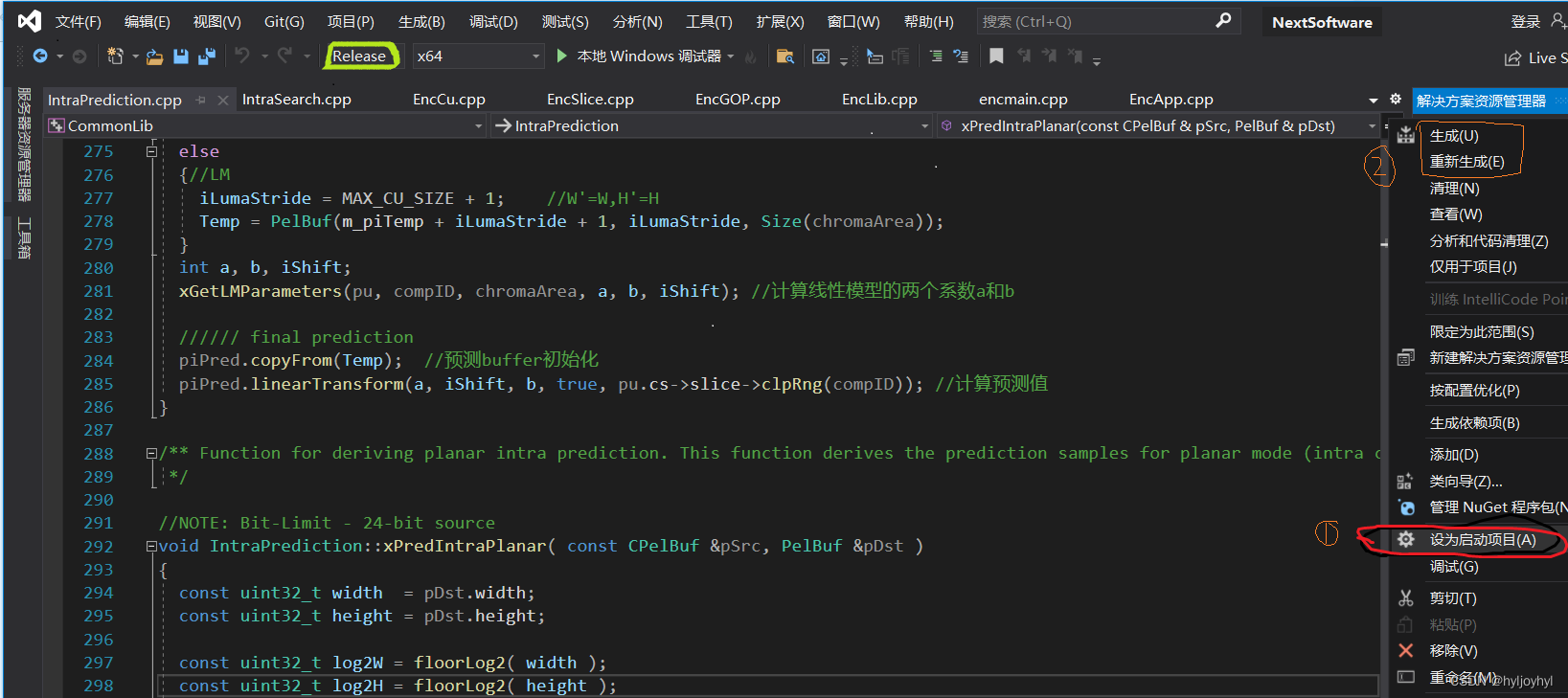The width and height of the screenshot is (1568, 698).
Task: Open the xPredIntraPlanar member function dropdown
Action: click(x=1158, y=125)
